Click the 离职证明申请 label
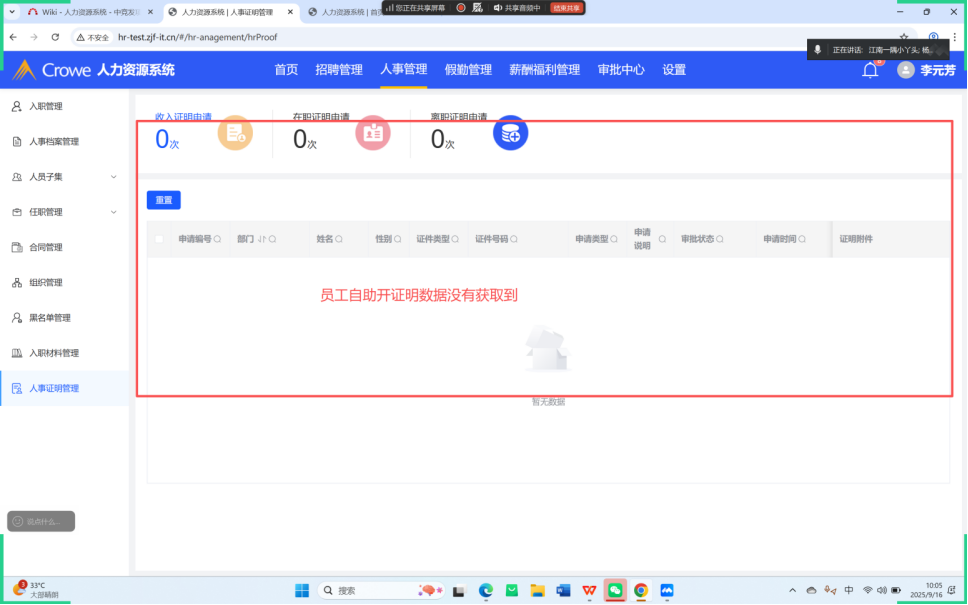 point(459,117)
